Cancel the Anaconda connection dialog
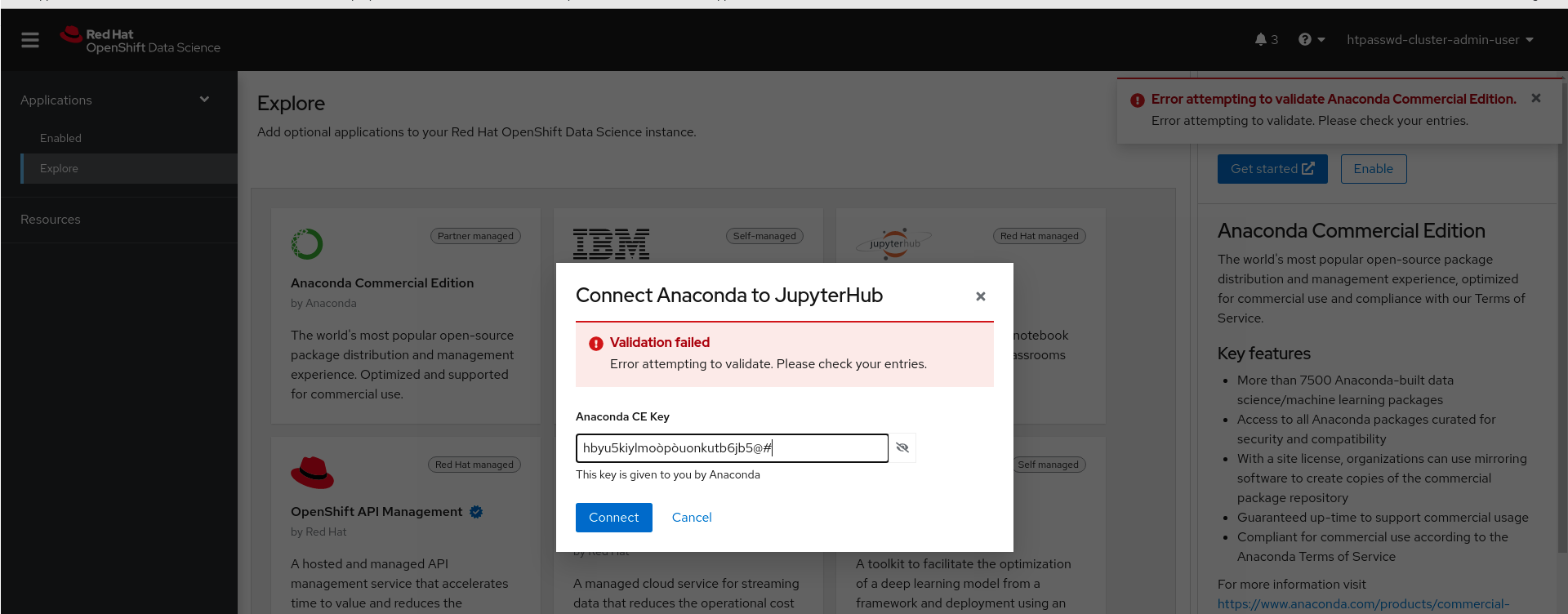The width and height of the screenshot is (1568, 614). click(x=692, y=518)
